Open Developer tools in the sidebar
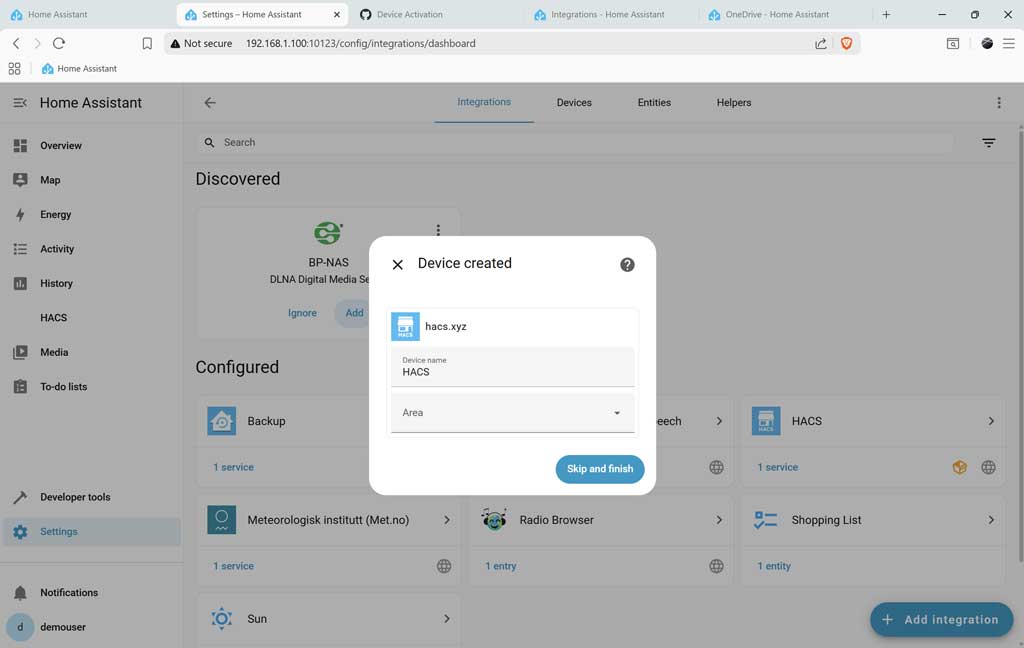The image size is (1024, 648). [x=91, y=497]
